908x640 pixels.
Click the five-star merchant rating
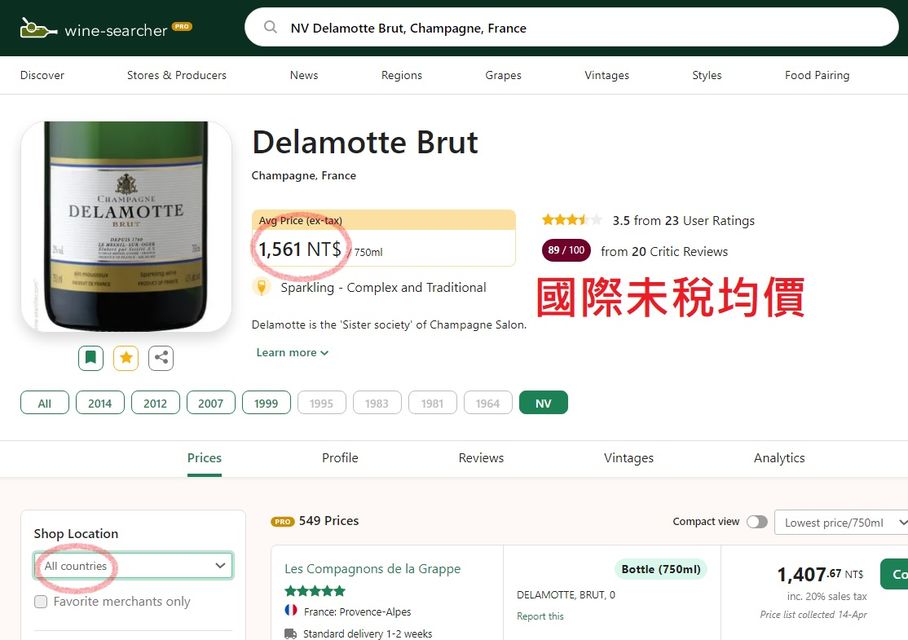[314, 591]
